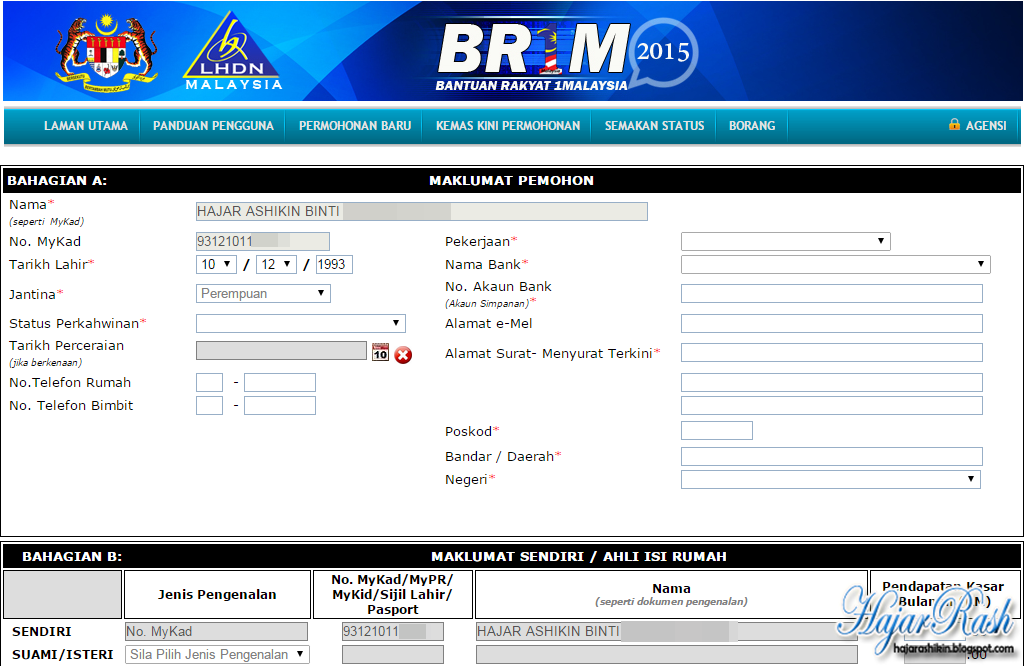
Task: Open the PANDUAN PENGGUNA menu item
Action: 213,125
